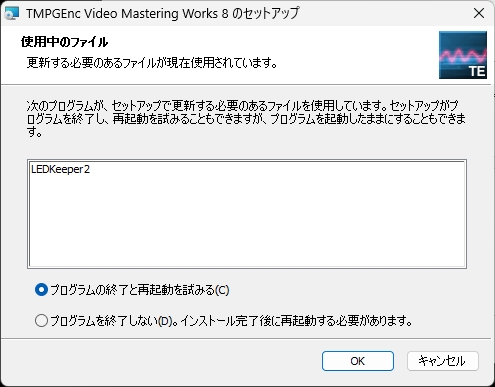Click the (D) accelerator in second option
The width and height of the screenshot is (495, 387).
[165, 321]
